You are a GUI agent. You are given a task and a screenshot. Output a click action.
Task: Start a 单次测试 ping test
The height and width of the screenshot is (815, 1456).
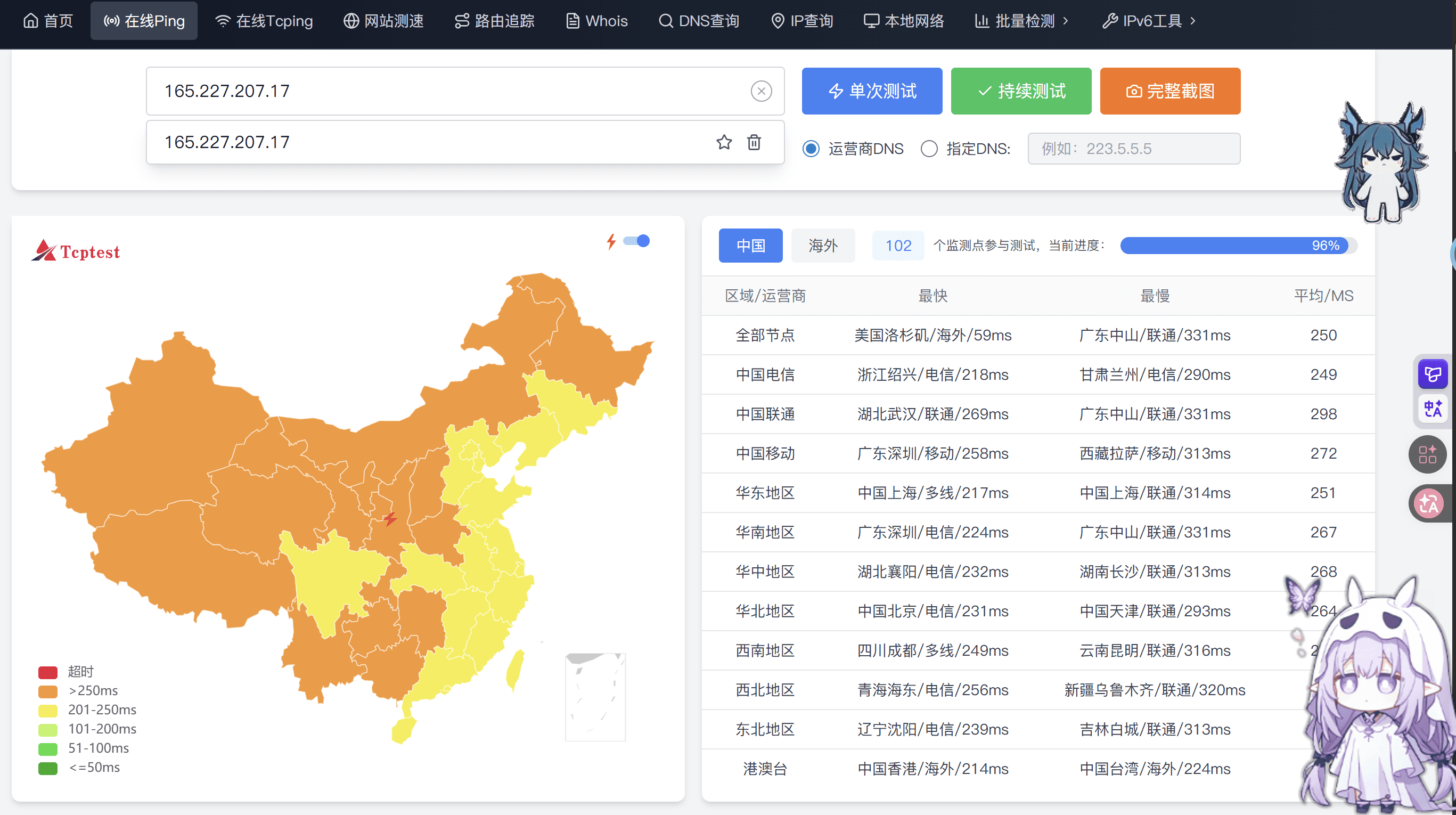[872, 91]
